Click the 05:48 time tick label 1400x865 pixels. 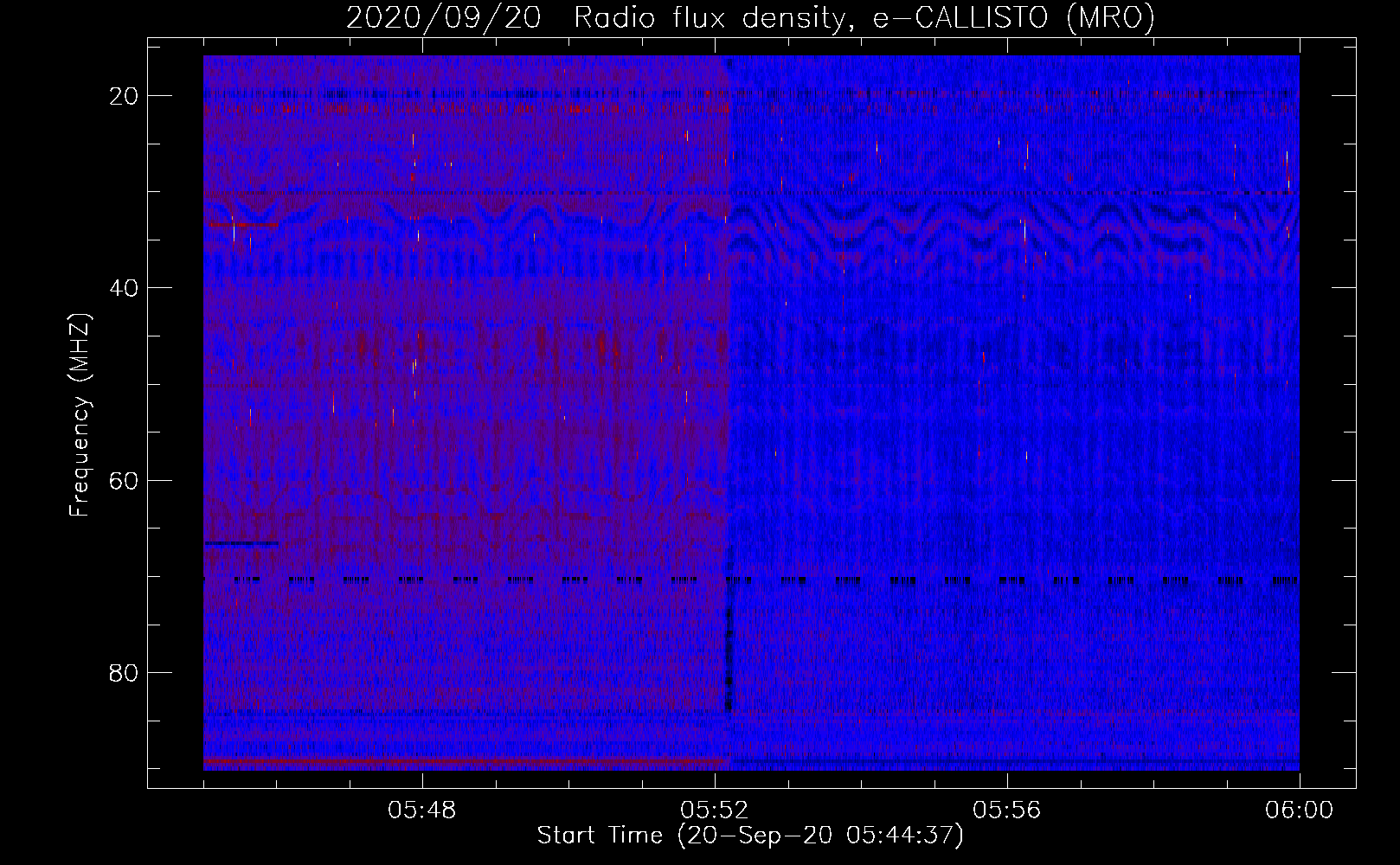(x=422, y=811)
